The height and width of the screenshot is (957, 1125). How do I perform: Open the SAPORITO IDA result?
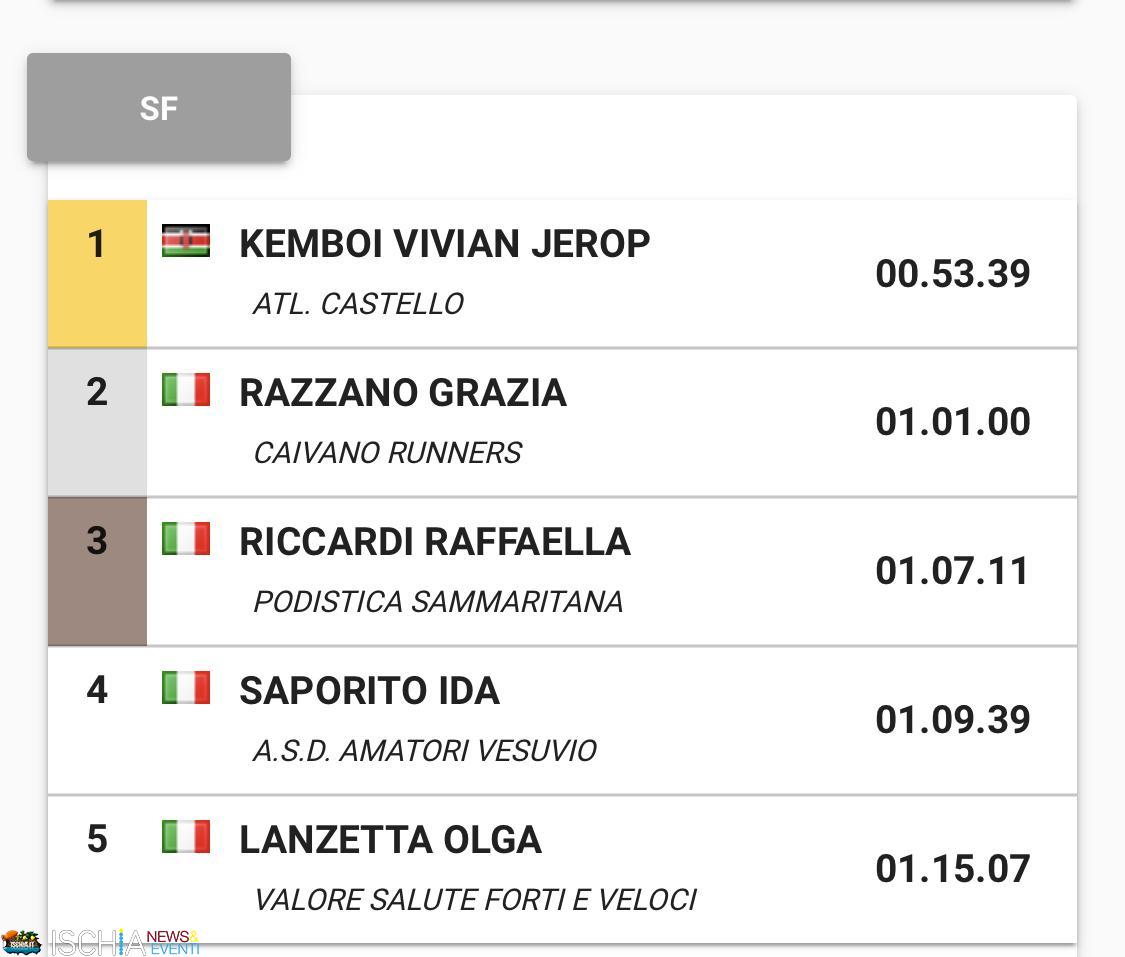[x=562, y=721]
